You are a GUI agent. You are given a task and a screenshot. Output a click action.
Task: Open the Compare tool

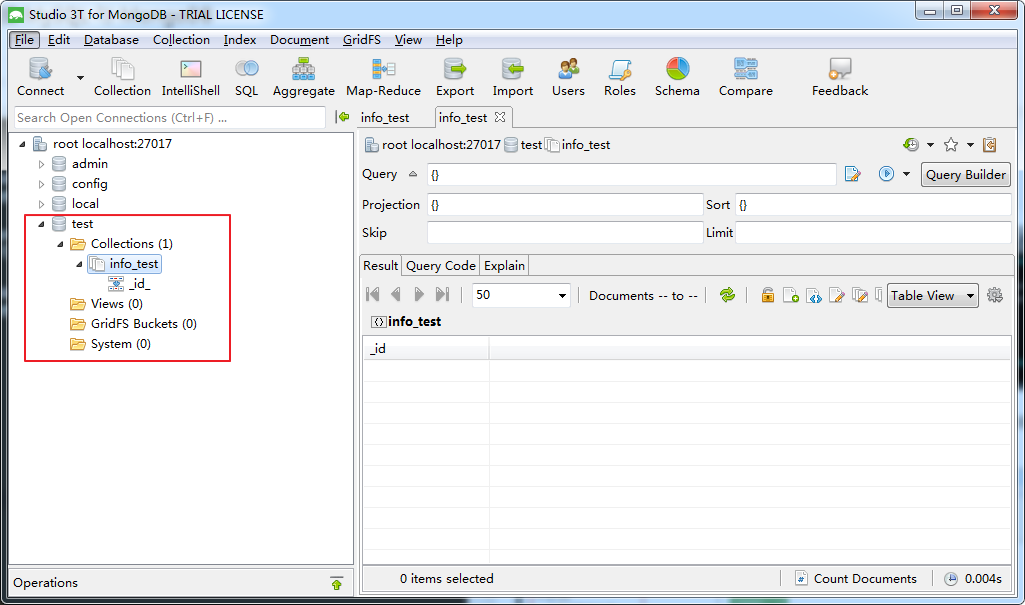pos(746,76)
